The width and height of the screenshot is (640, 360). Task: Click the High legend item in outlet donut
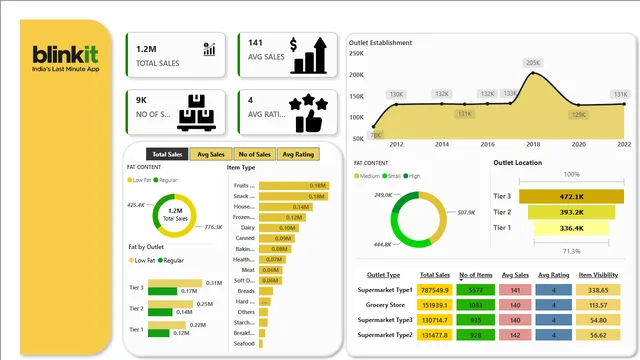(x=412, y=176)
